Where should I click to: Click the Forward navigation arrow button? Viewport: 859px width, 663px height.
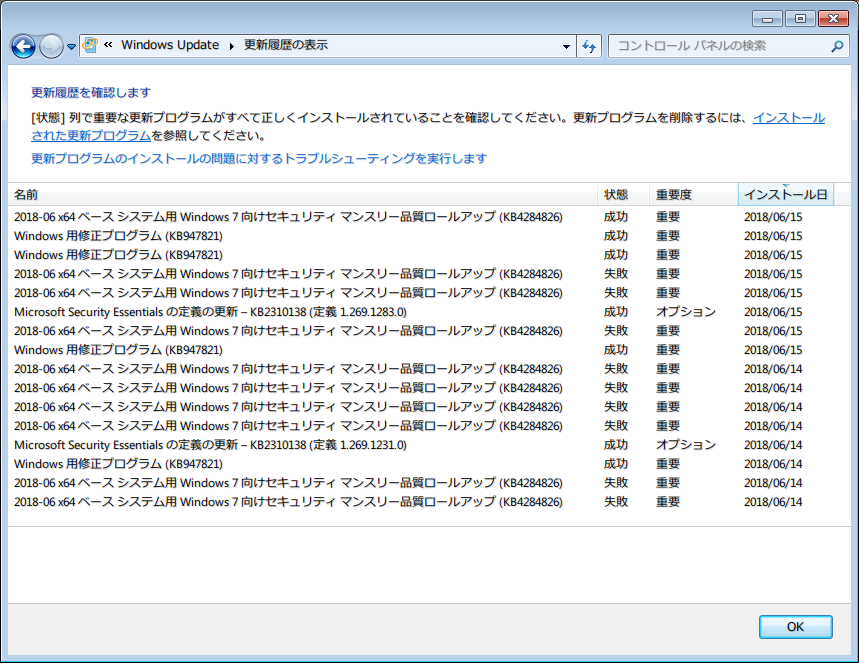pyautogui.click(x=50, y=46)
